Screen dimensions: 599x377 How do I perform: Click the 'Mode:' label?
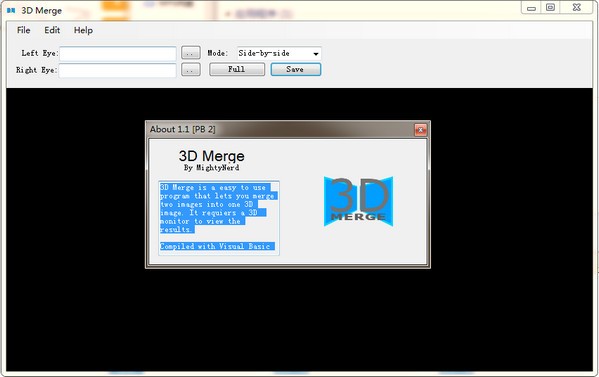(217, 53)
